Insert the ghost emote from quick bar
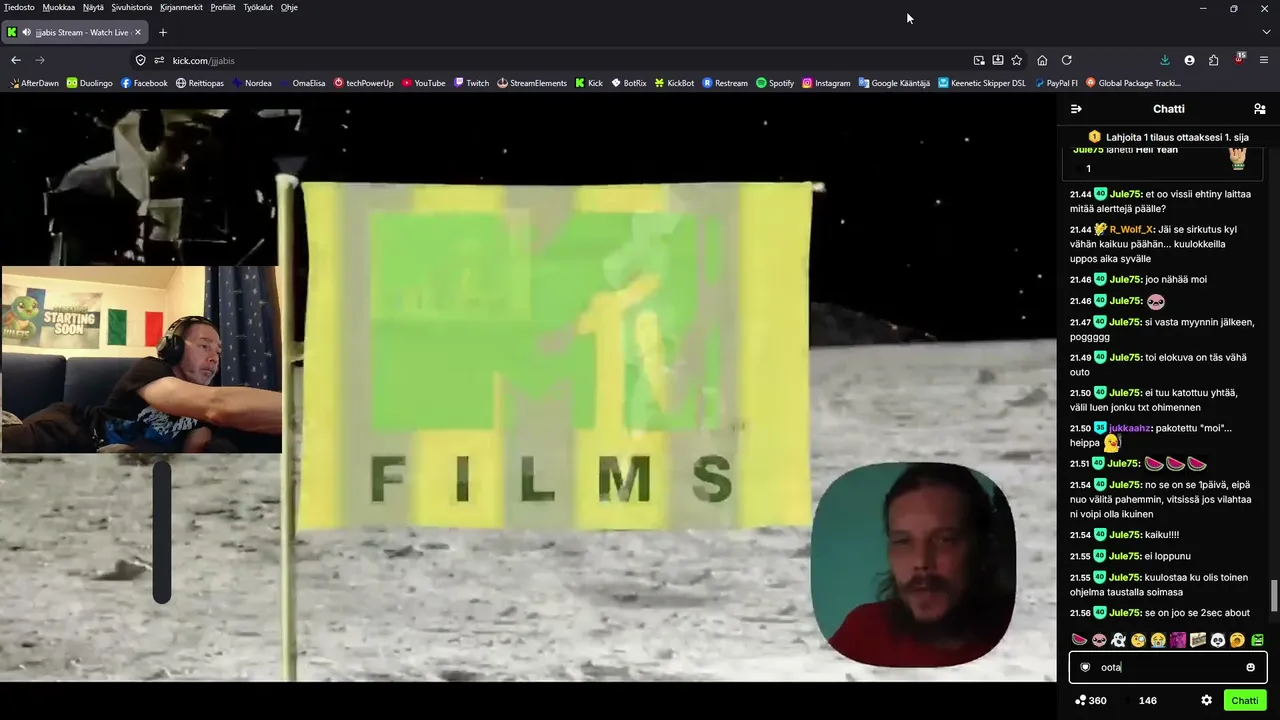This screenshot has width=1280, height=720. 1119,640
